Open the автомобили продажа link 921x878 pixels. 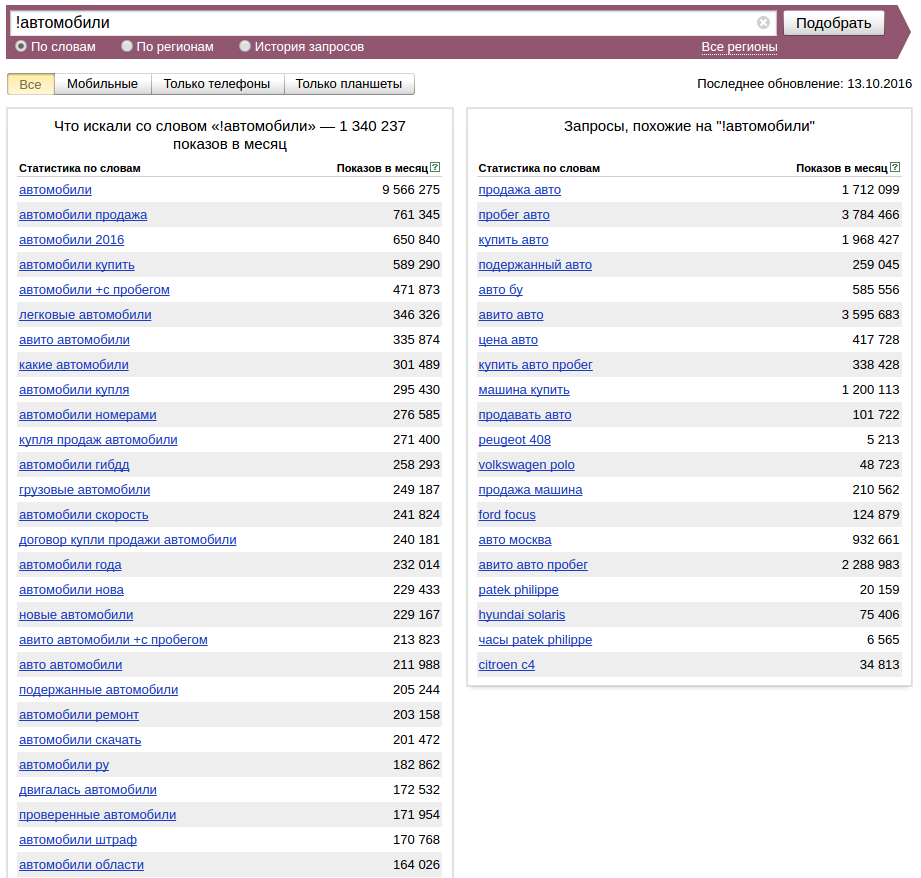point(83,215)
